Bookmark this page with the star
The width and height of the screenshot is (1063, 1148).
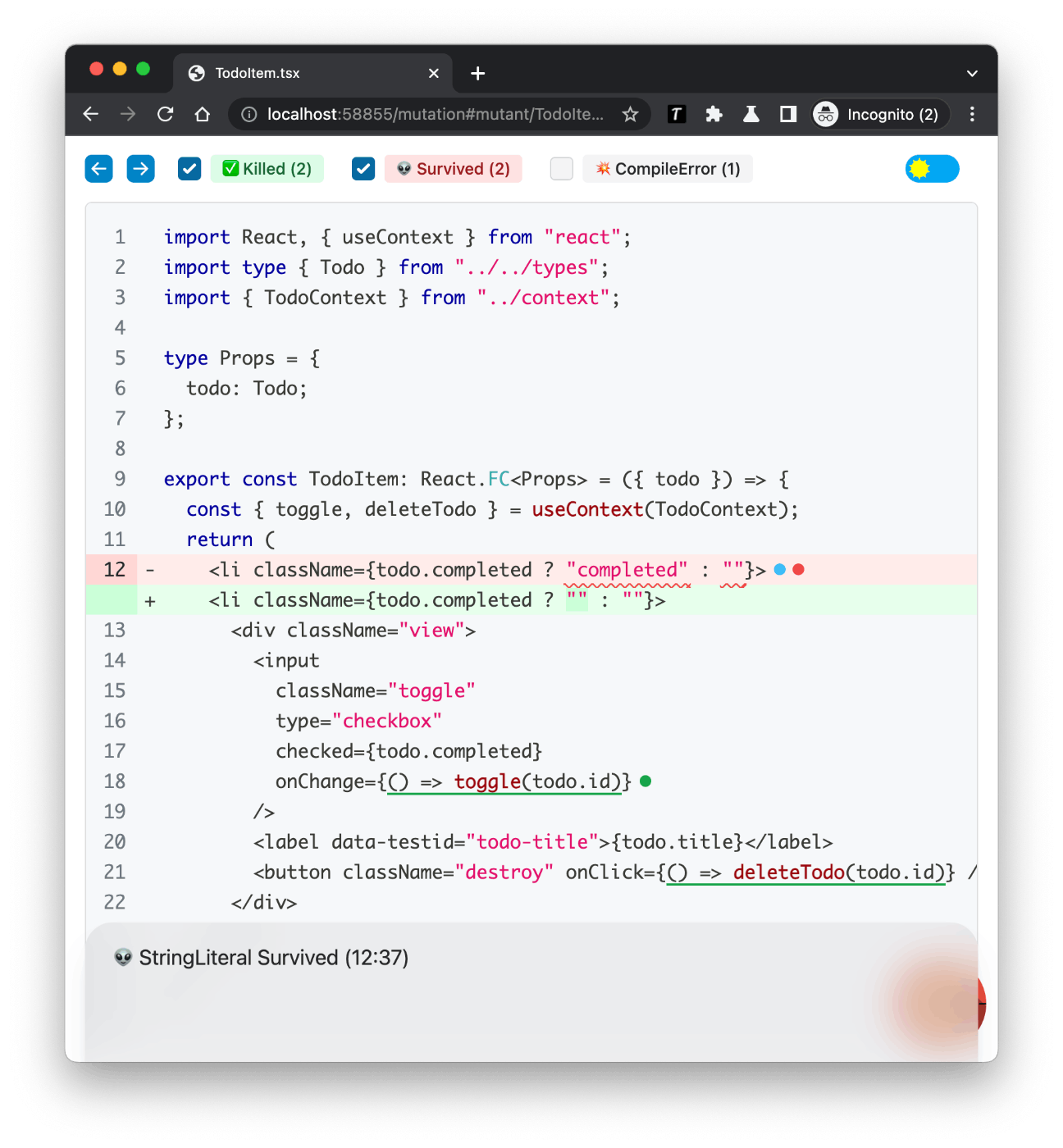tap(630, 114)
